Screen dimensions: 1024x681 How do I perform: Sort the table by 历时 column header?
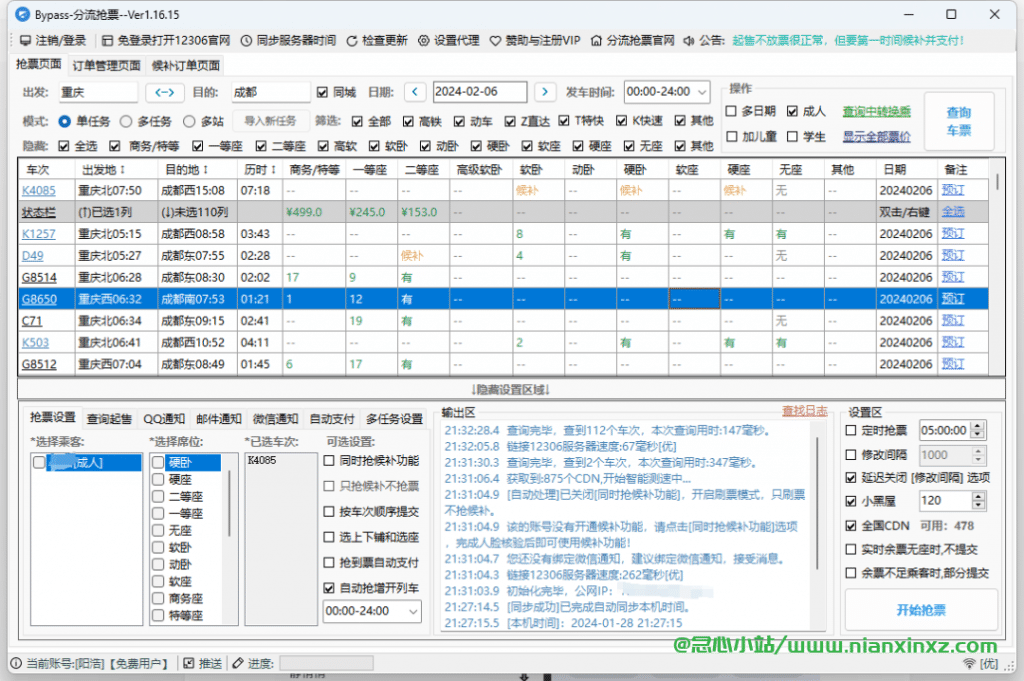click(x=260, y=170)
